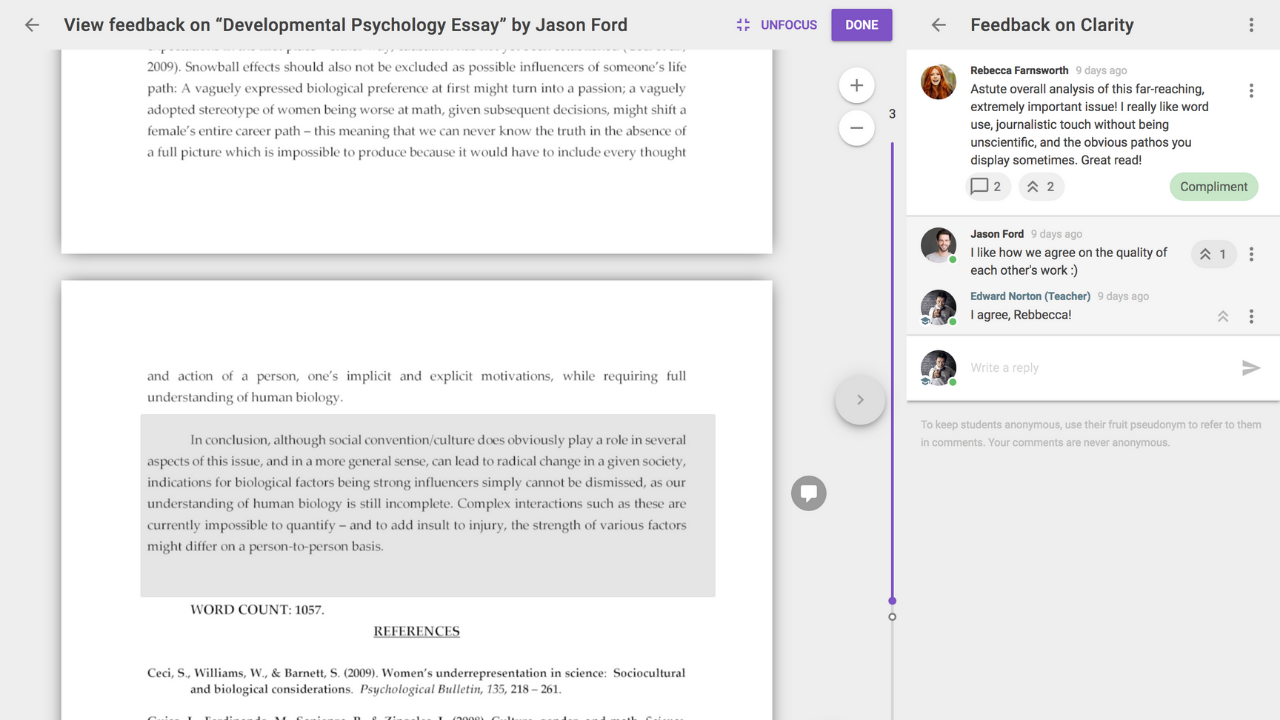Expand the next page with the chevron button
Screen dimensions: 1280x720
point(860,399)
